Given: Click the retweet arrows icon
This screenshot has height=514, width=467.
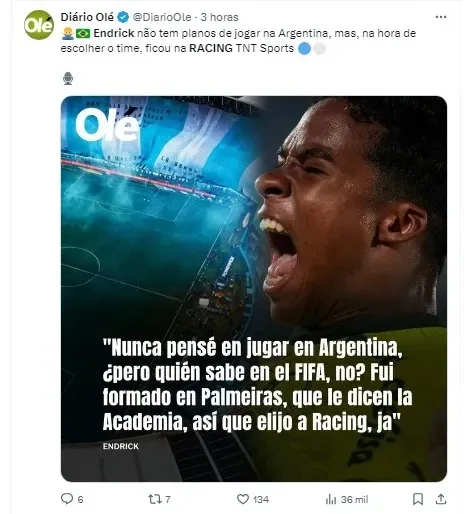Looking at the screenshot, I should click(x=155, y=499).
